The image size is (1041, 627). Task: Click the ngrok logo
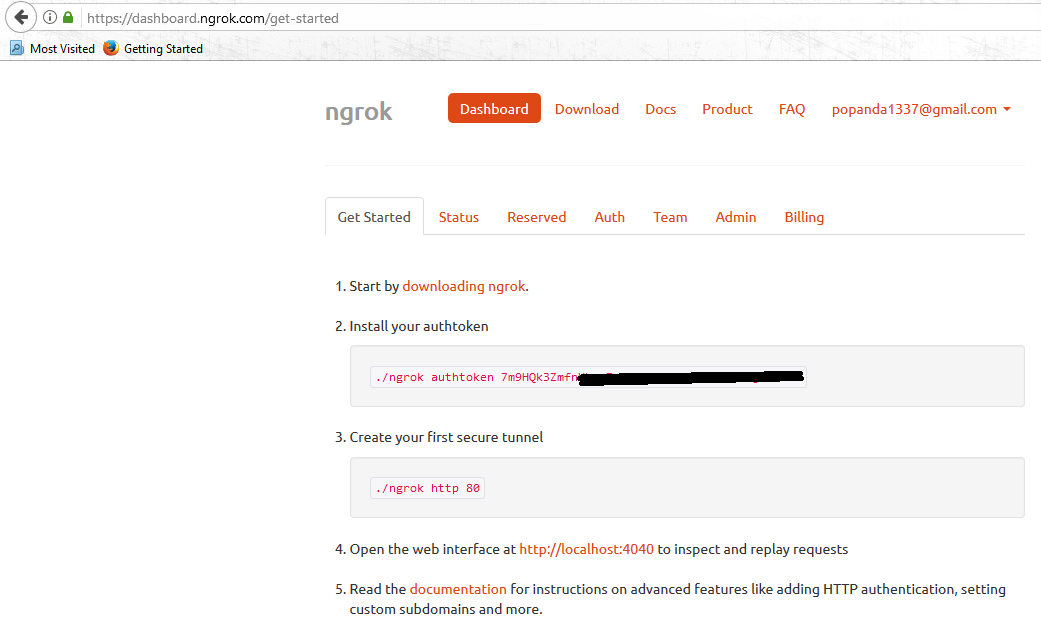coord(359,111)
